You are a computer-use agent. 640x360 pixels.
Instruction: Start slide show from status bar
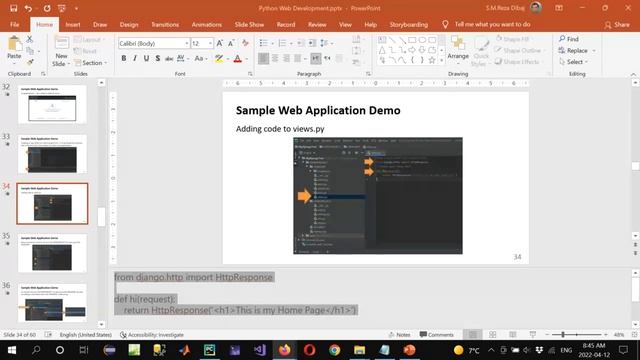click(533, 335)
